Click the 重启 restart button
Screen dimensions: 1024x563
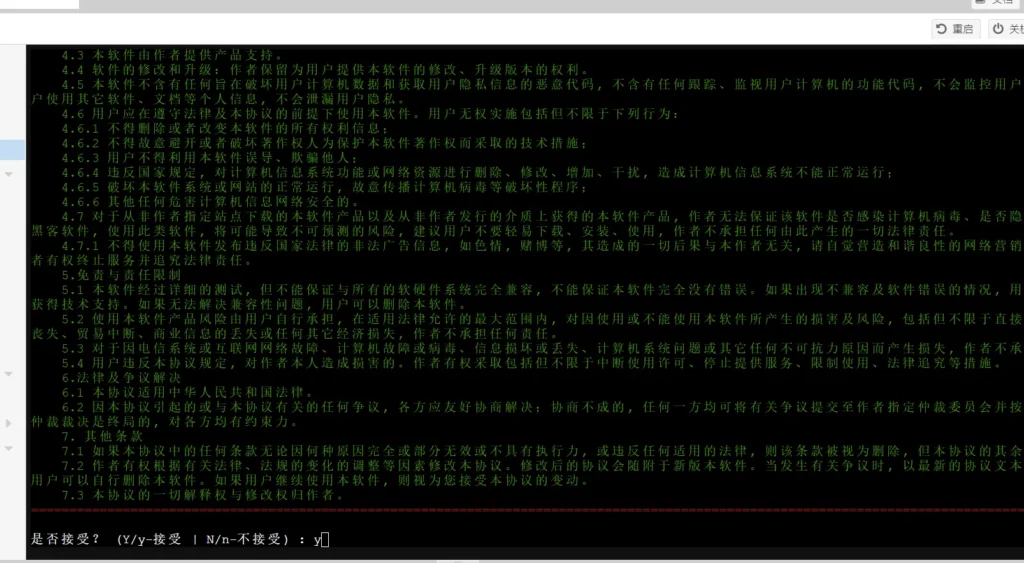coord(955,29)
